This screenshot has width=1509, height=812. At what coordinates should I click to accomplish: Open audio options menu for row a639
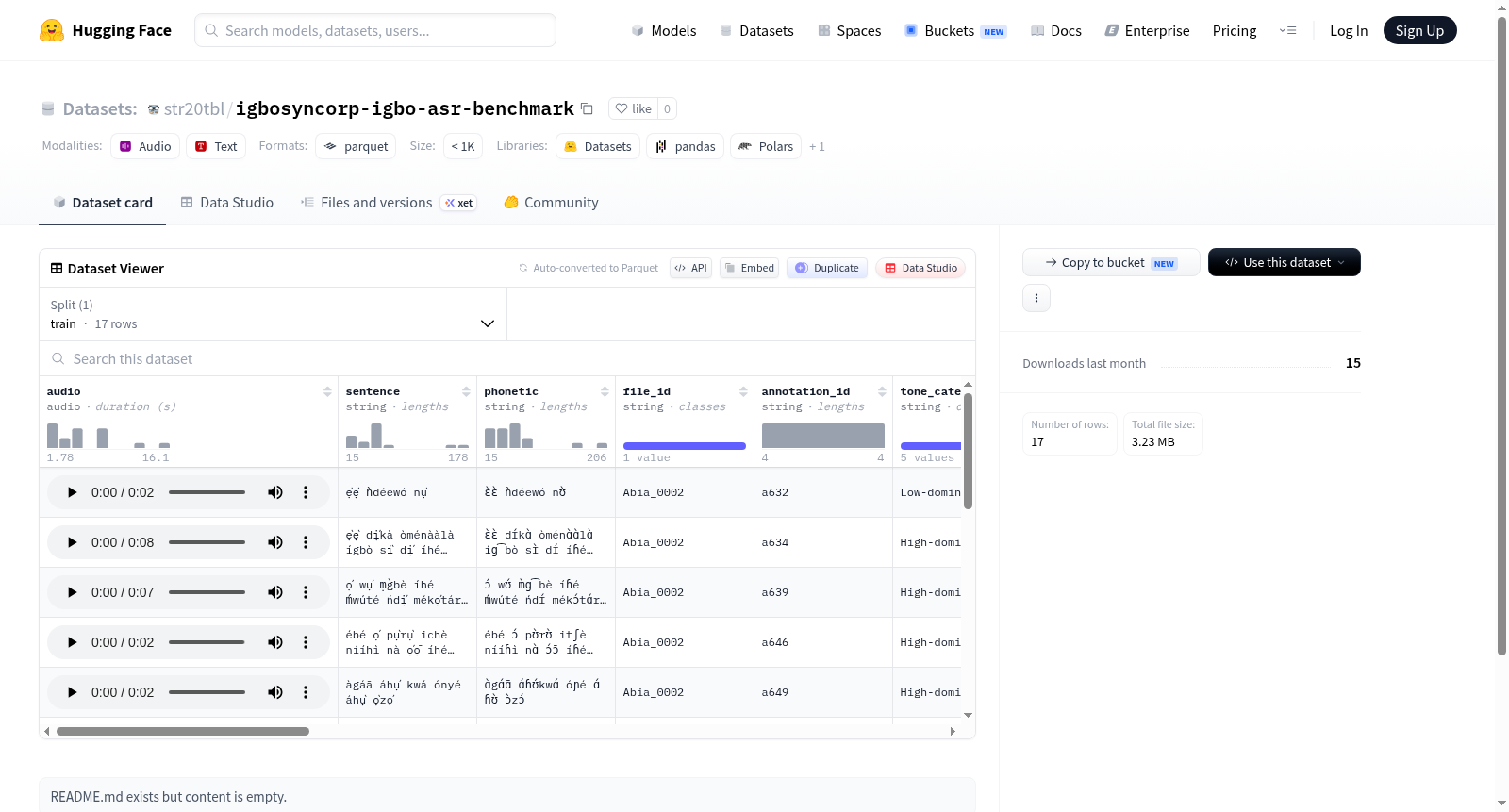pyautogui.click(x=306, y=592)
